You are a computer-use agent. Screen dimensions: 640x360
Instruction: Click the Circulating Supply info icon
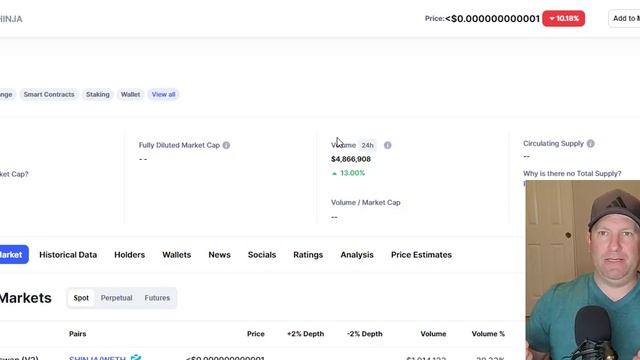[x=590, y=144]
